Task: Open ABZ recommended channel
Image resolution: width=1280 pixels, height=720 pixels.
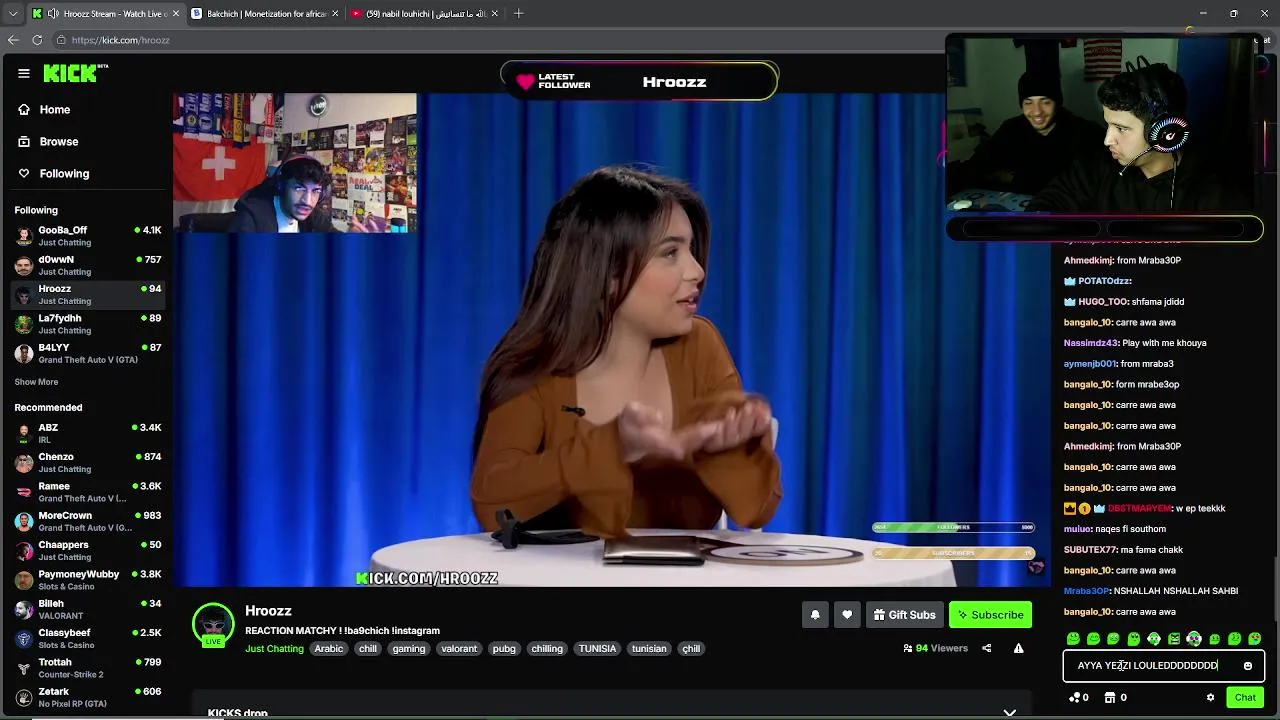Action: 88,433
